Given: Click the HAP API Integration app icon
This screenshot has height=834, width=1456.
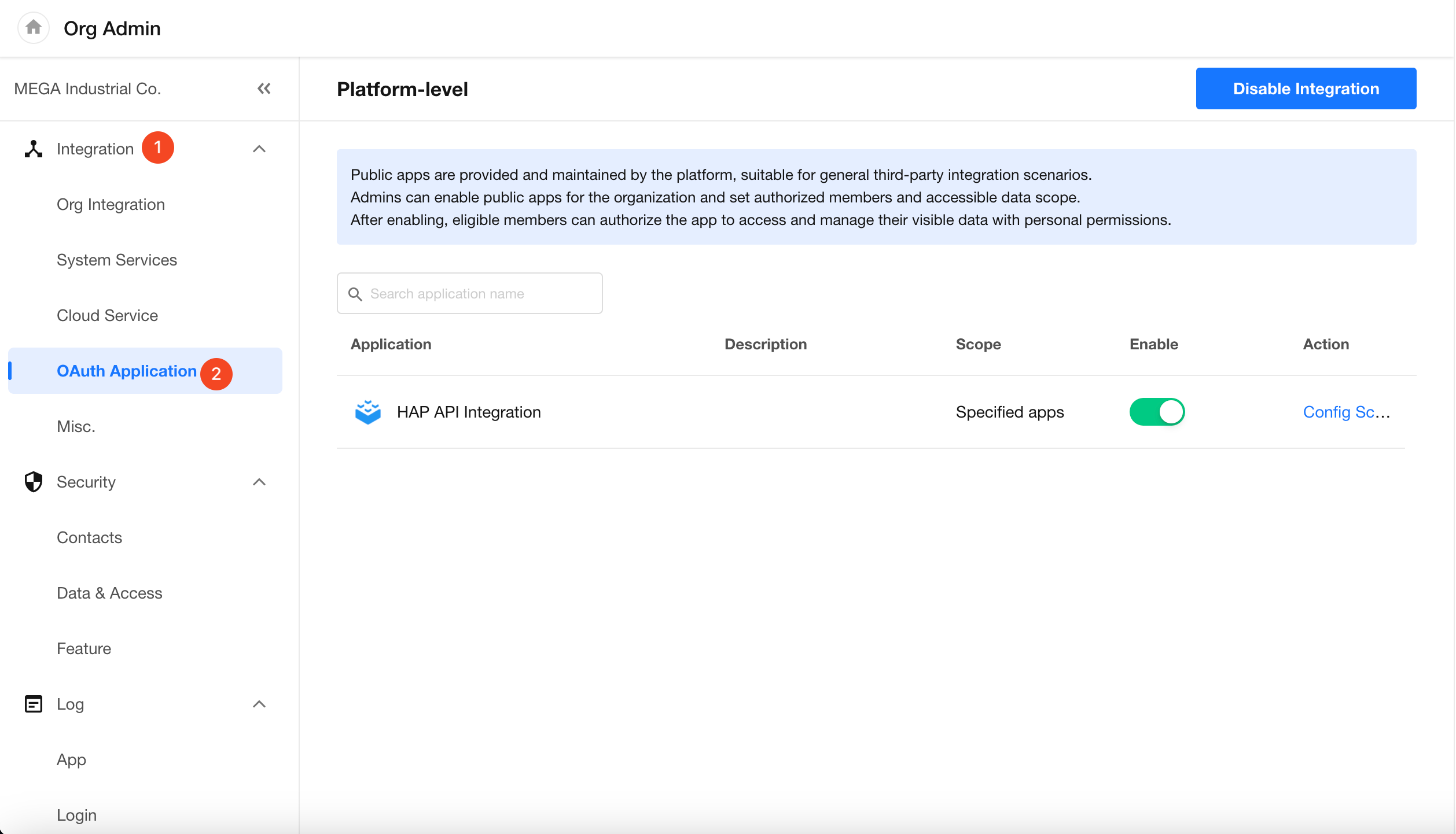Looking at the screenshot, I should point(367,412).
